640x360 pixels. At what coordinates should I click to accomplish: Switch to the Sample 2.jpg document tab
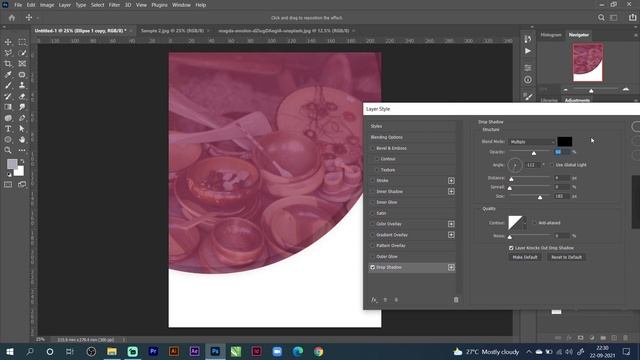172,31
